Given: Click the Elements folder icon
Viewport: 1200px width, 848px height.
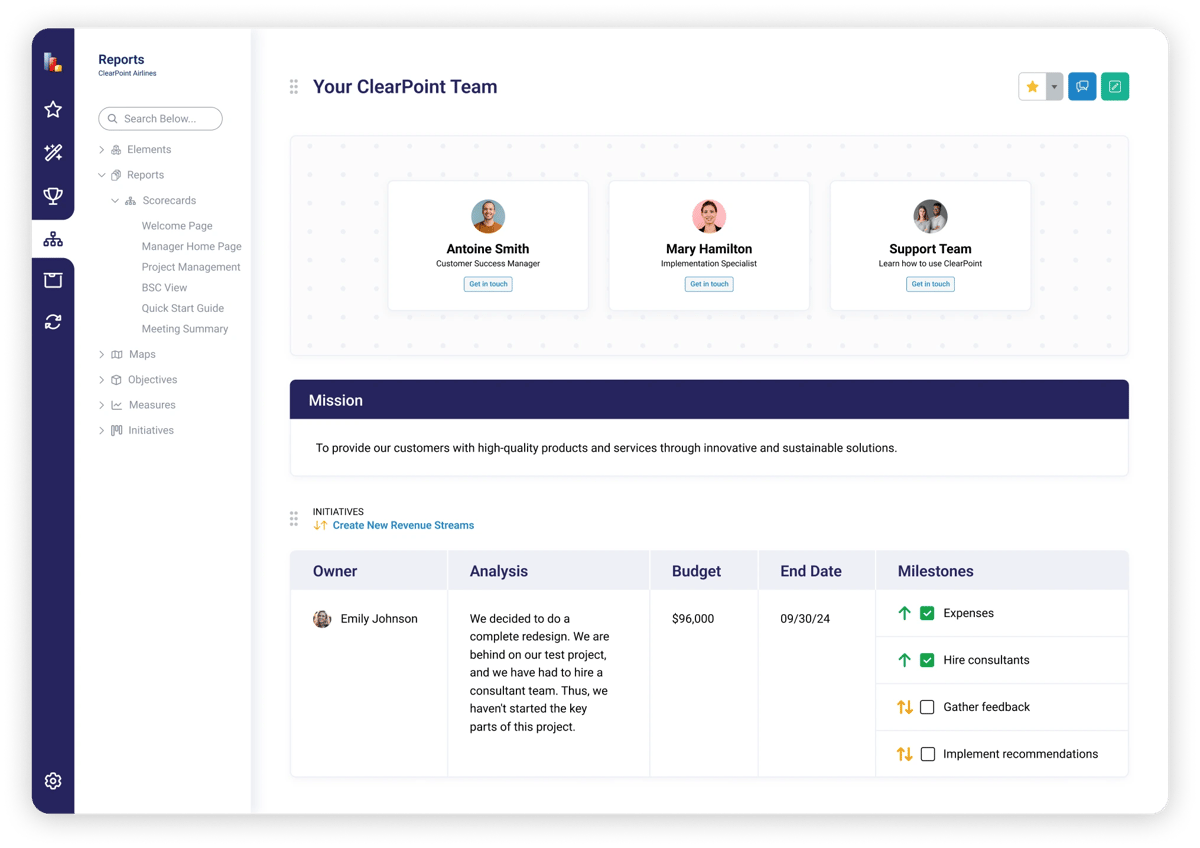Looking at the screenshot, I should [x=116, y=150].
